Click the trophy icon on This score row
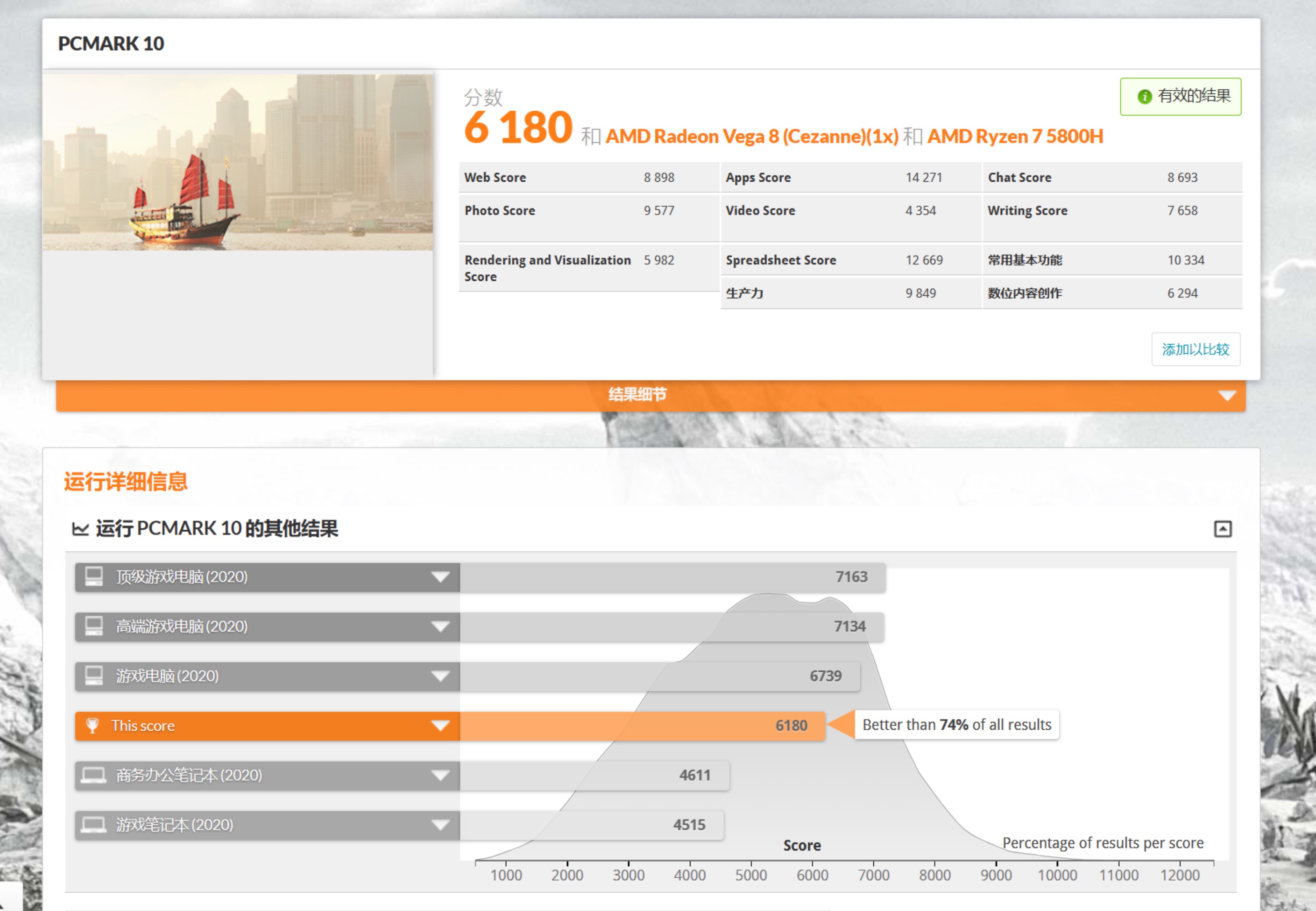 tap(92, 725)
